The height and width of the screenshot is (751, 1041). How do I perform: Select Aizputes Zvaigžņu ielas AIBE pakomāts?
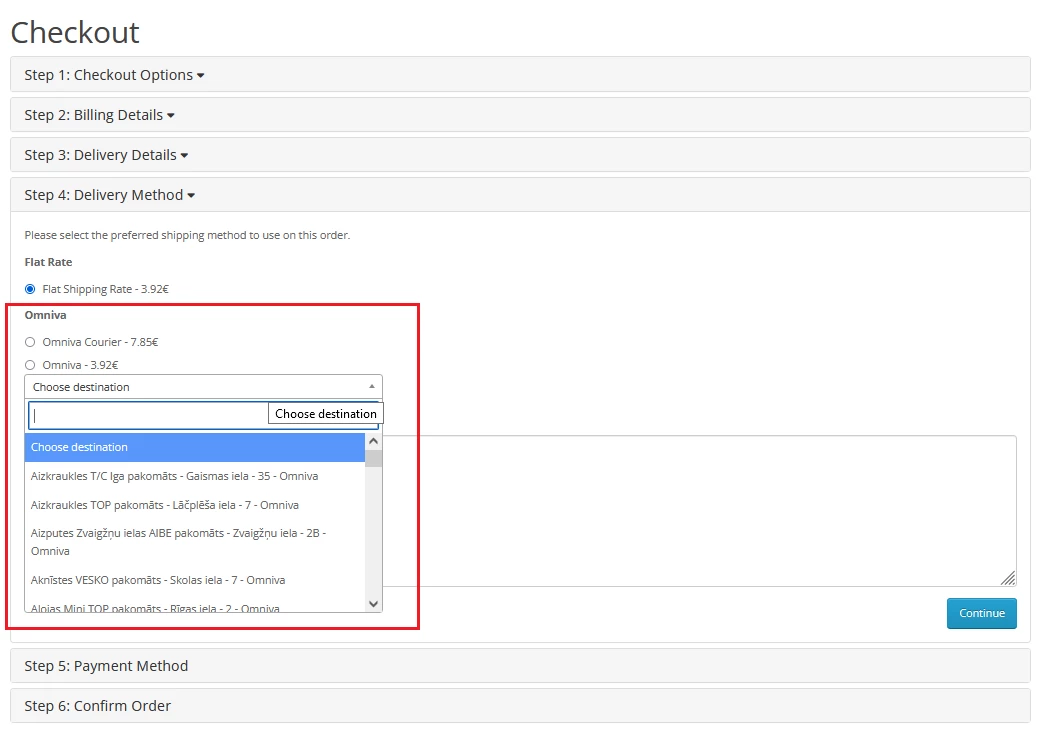[x=195, y=542]
